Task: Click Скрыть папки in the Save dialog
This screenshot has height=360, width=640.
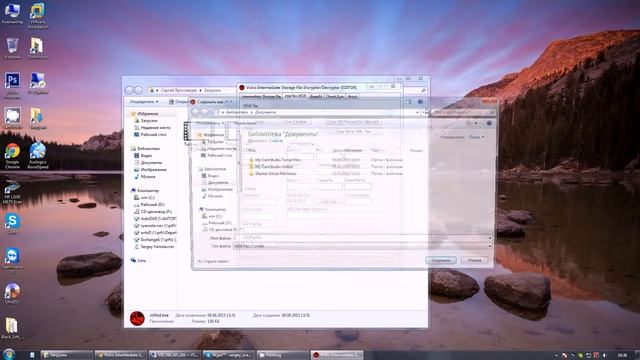Action: click(214, 261)
